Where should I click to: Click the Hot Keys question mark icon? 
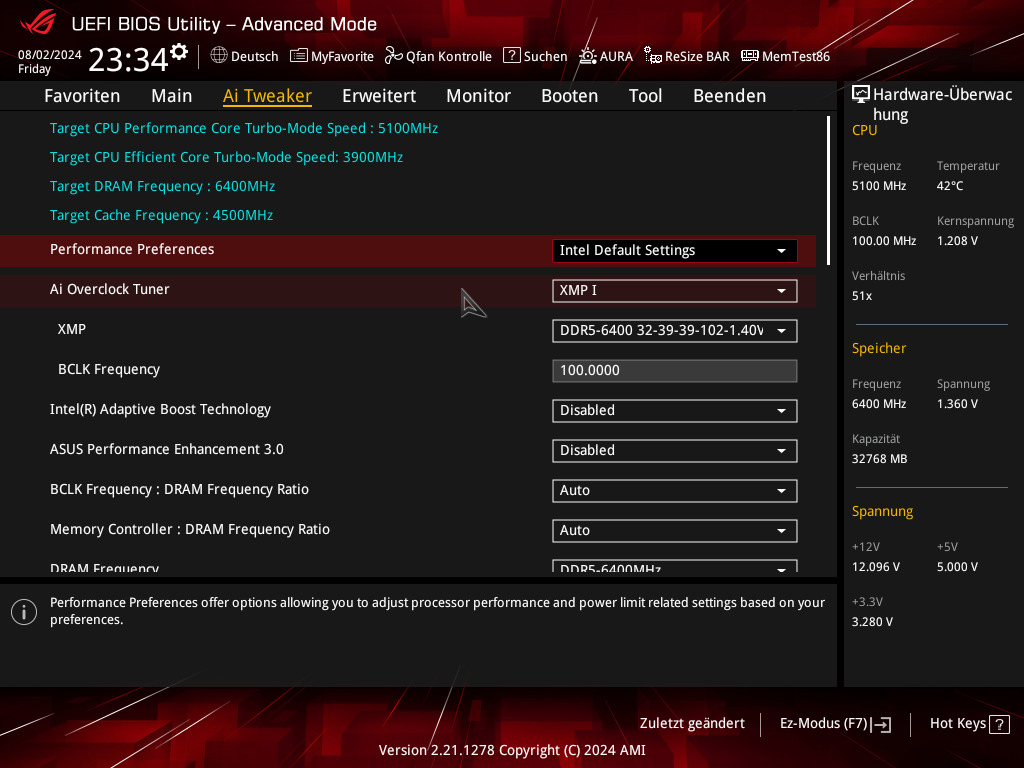(999, 724)
